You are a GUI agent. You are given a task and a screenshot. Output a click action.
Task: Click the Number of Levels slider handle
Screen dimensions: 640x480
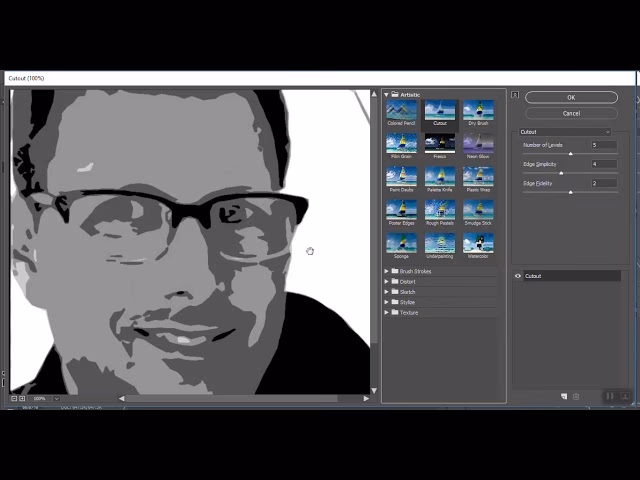tap(571, 154)
